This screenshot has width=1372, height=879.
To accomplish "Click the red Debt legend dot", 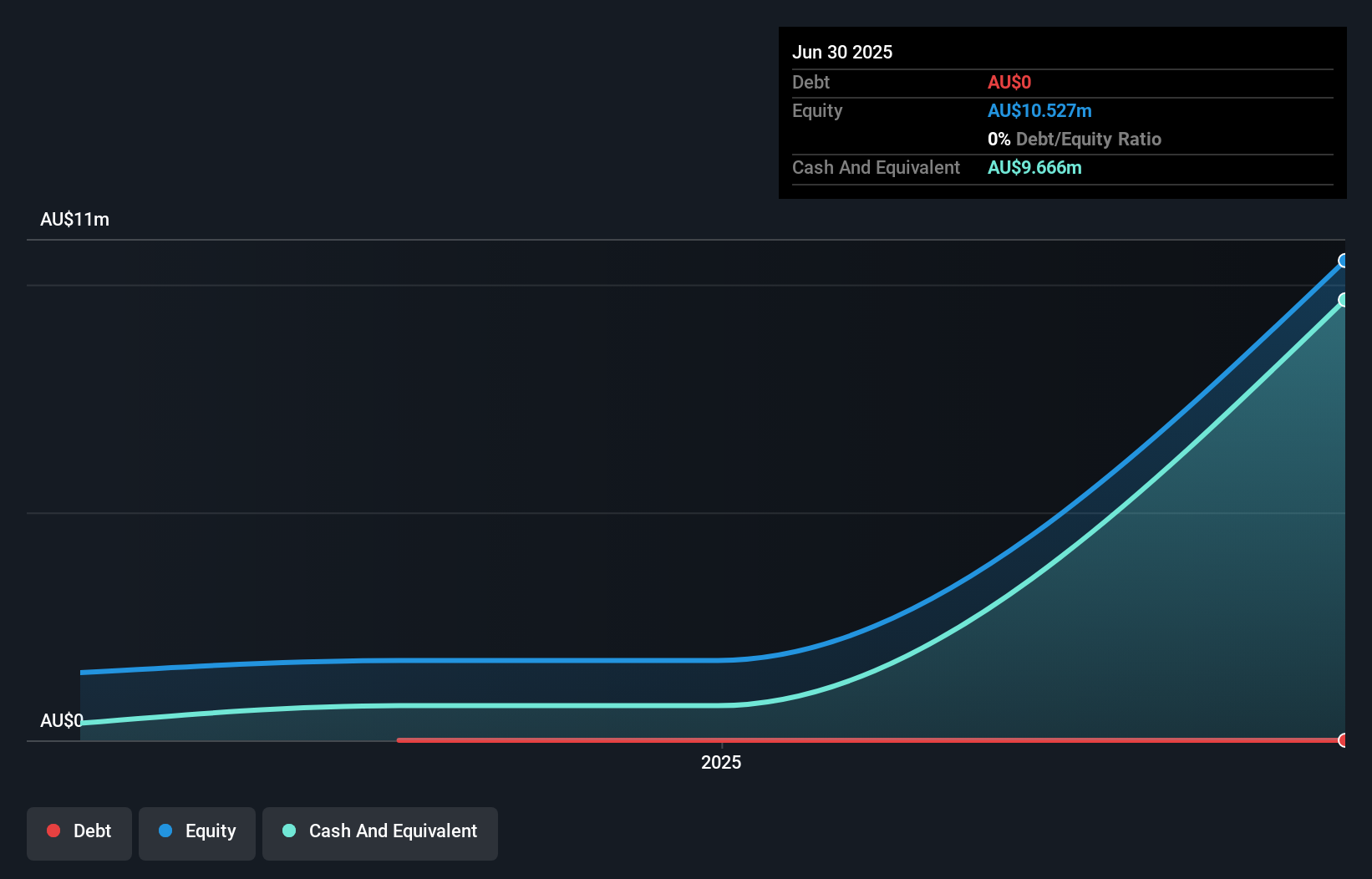I will click(x=53, y=831).
